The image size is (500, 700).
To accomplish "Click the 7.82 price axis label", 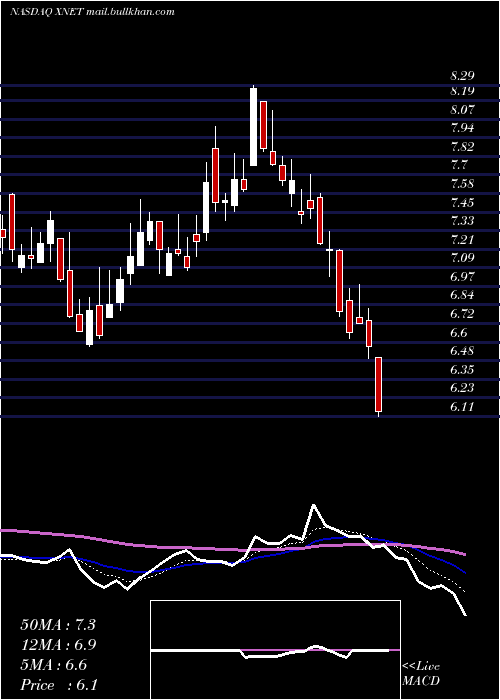I will pos(462,147).
